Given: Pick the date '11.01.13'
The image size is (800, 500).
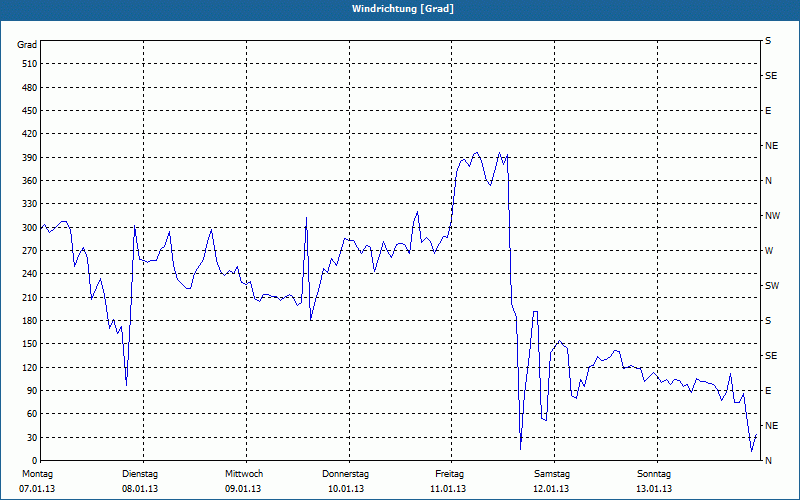Looking at the screenshot, I should (x=448, y=489).
